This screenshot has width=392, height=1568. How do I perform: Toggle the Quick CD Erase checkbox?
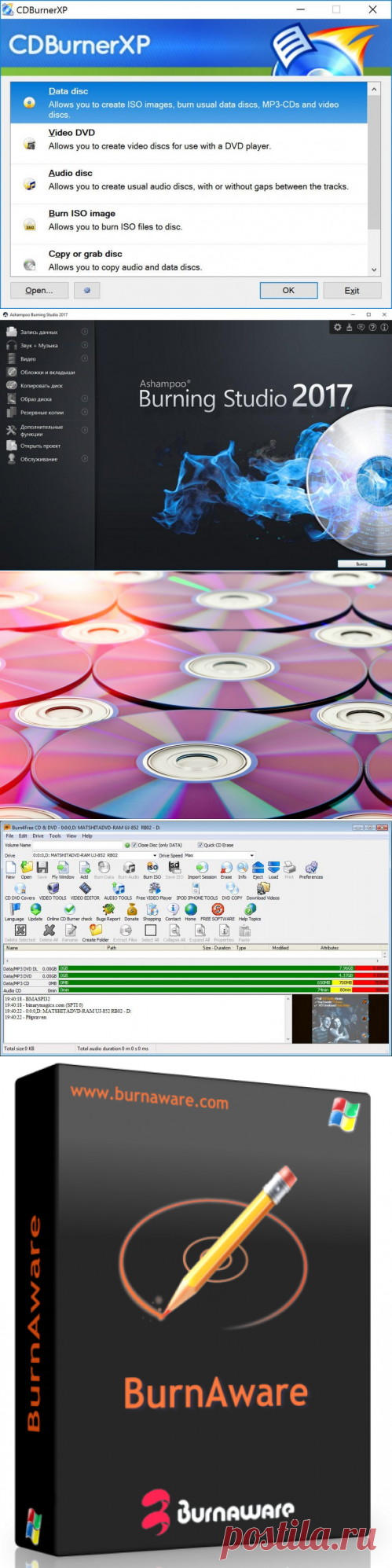point(200,845)
